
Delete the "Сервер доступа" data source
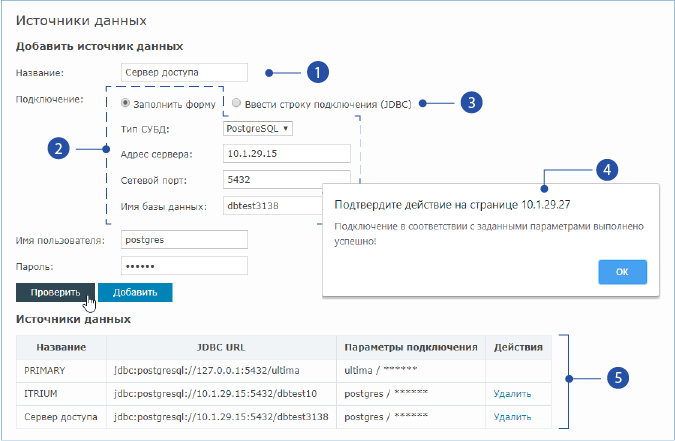tap(512, 417)
